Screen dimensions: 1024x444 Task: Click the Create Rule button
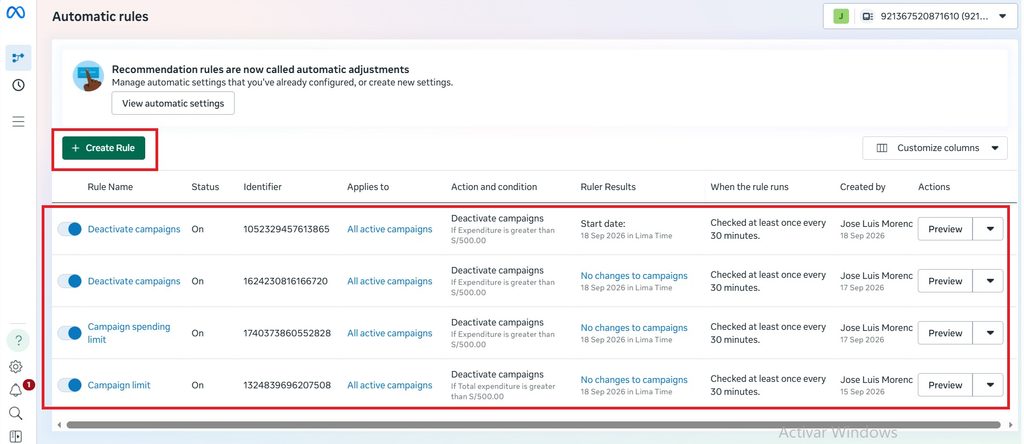click(103, 148)
